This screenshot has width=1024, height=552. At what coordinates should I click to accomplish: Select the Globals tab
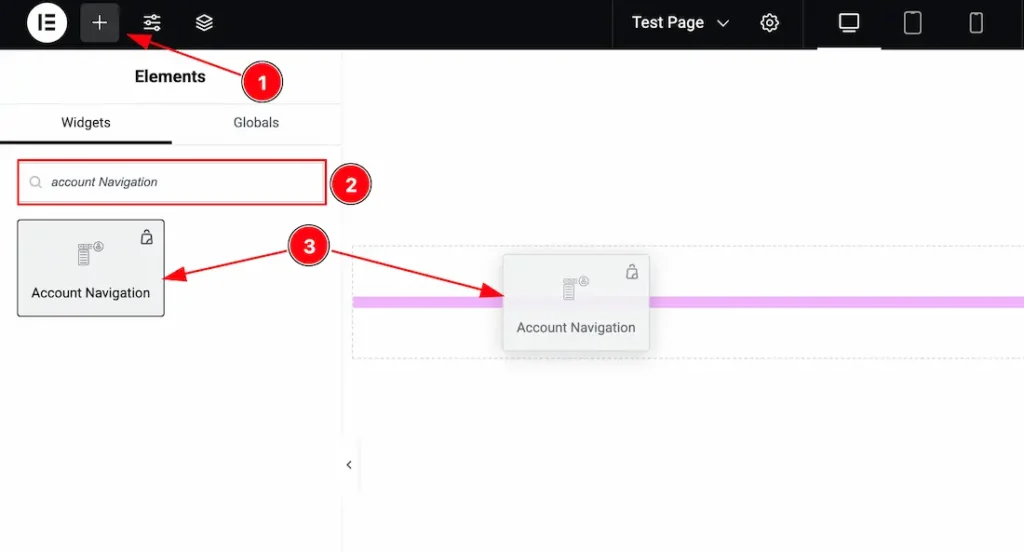[256, 123]
